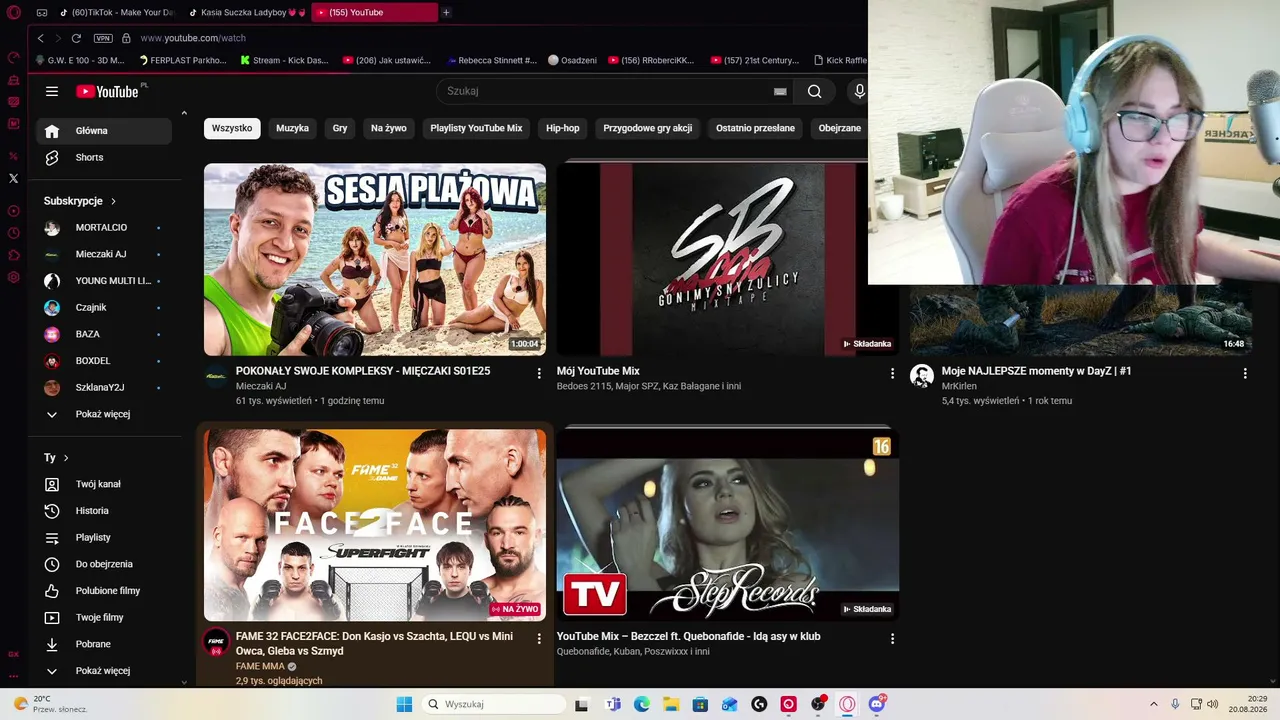Open the MORTALCIO subscription channel
The height and width of the screenshot is (720, 1280).
click(x=104, y=227)
